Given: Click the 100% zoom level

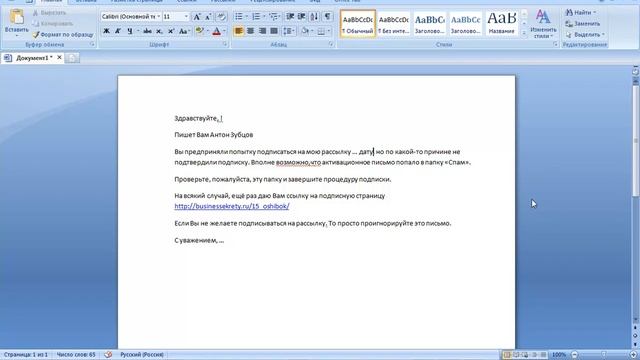Looking at the screenshot, I should pyautogui.click(x=559, y=355).
